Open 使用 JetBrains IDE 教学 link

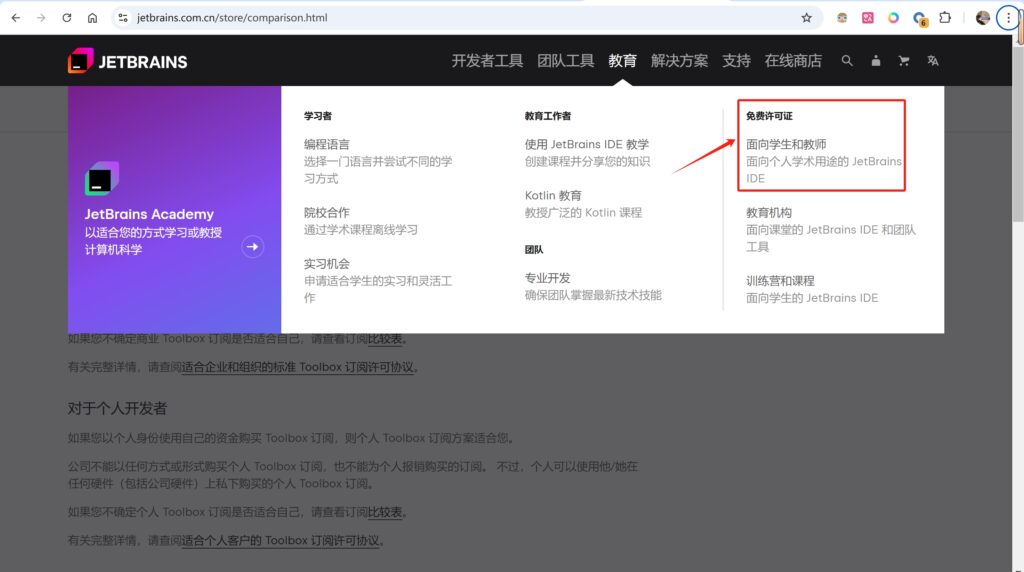coord(586,144)
